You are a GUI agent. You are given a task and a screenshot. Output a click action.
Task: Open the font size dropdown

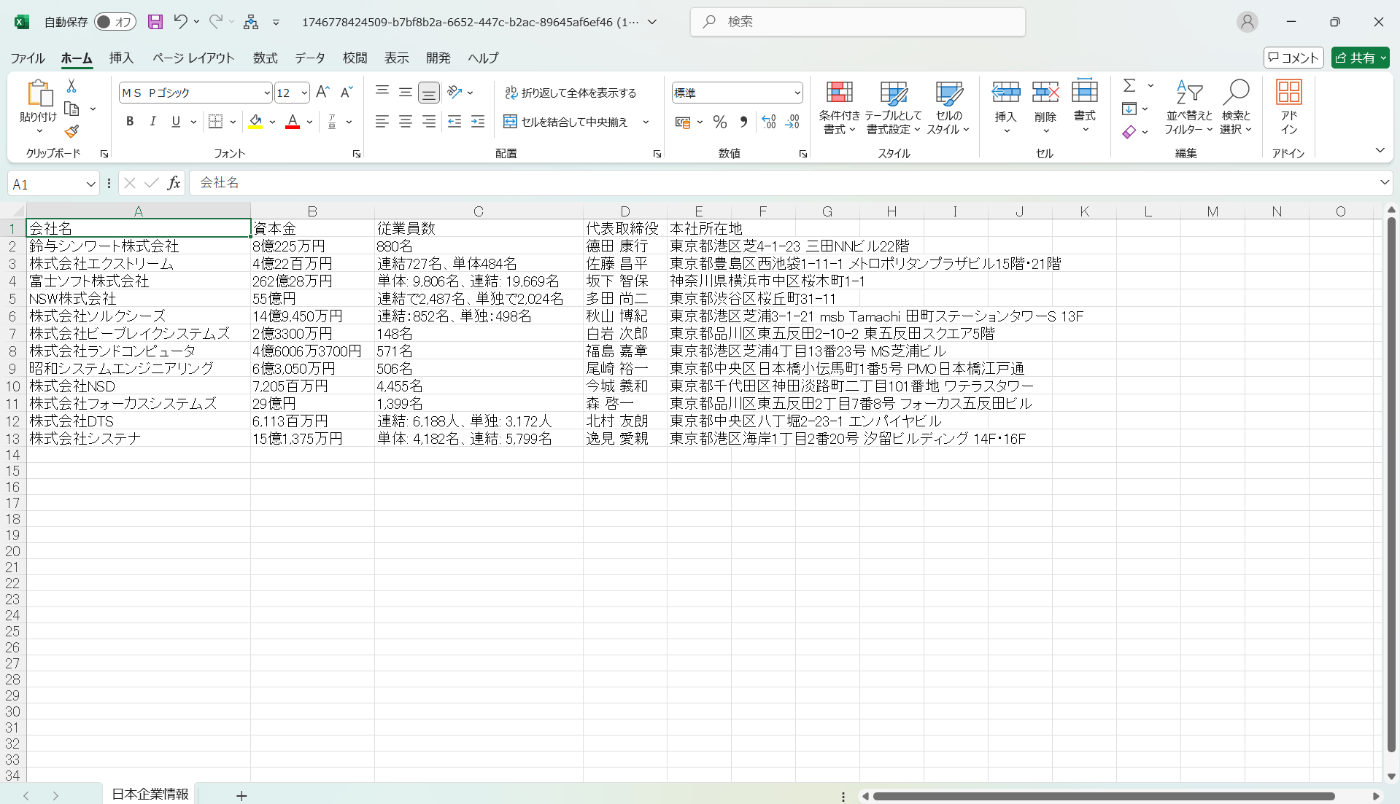click(304, 93)
